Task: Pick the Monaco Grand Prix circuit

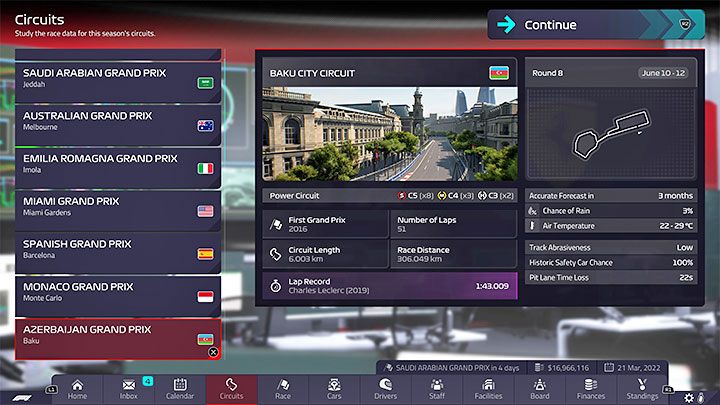Action: 118,292
